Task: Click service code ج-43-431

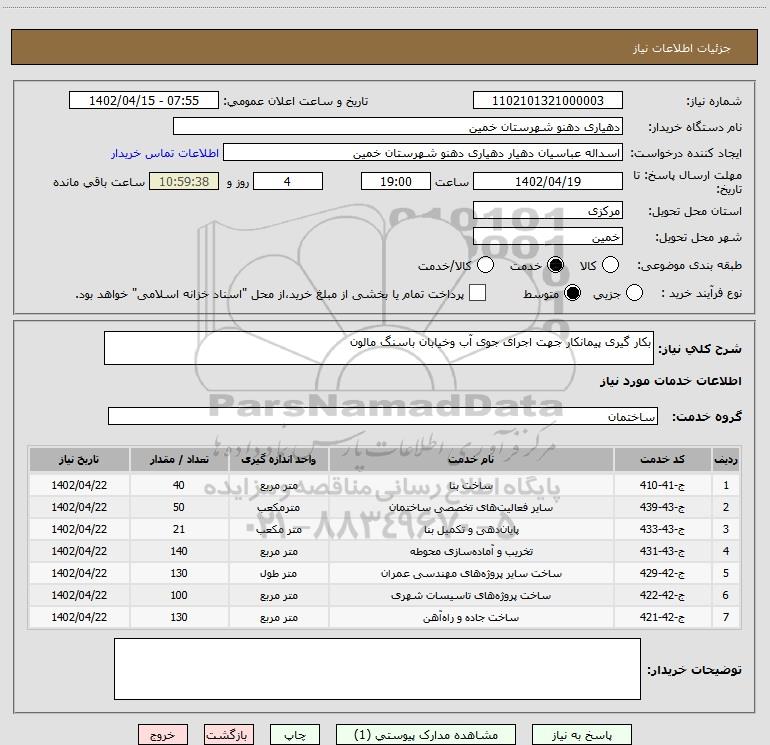Action: (x=662, y=551)
